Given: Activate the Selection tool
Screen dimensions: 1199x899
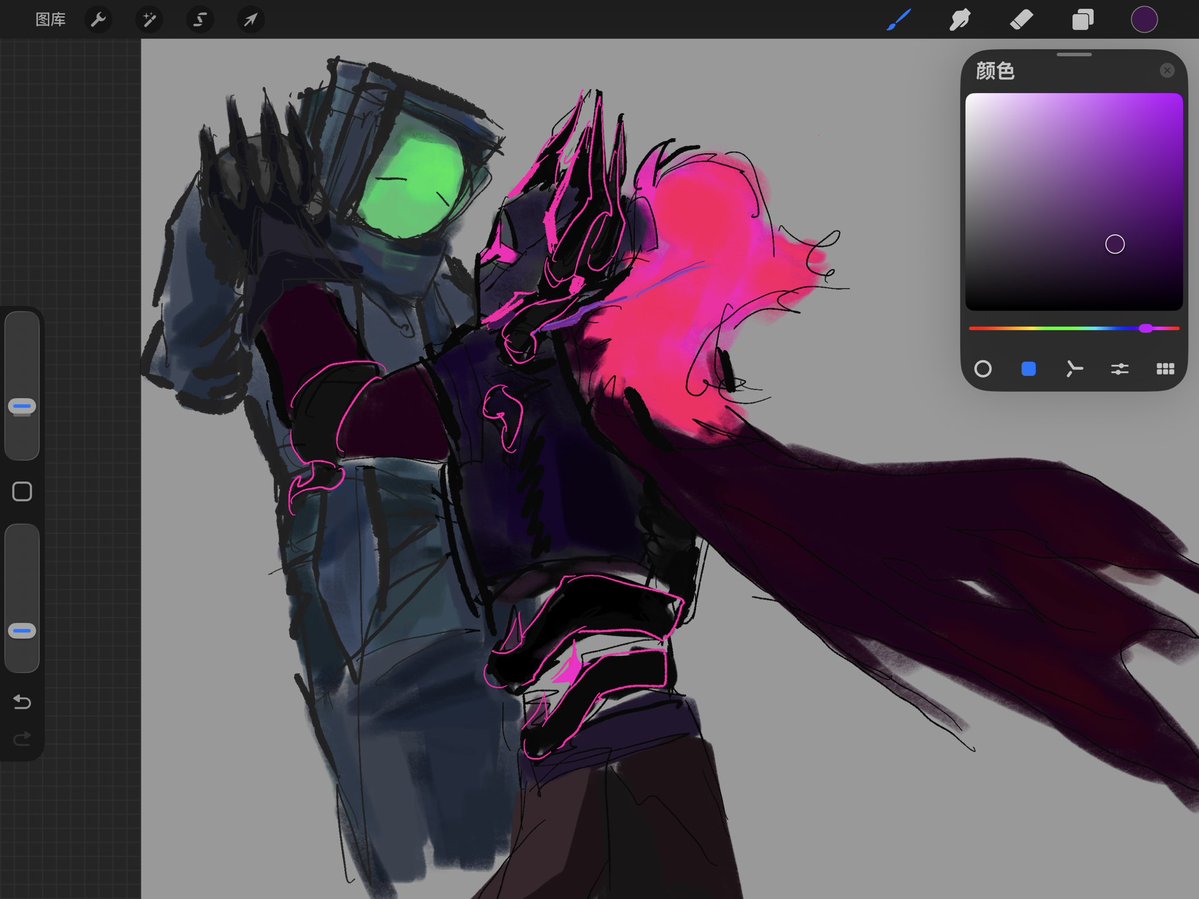Looking at the screenshot, I should [200, 19].
